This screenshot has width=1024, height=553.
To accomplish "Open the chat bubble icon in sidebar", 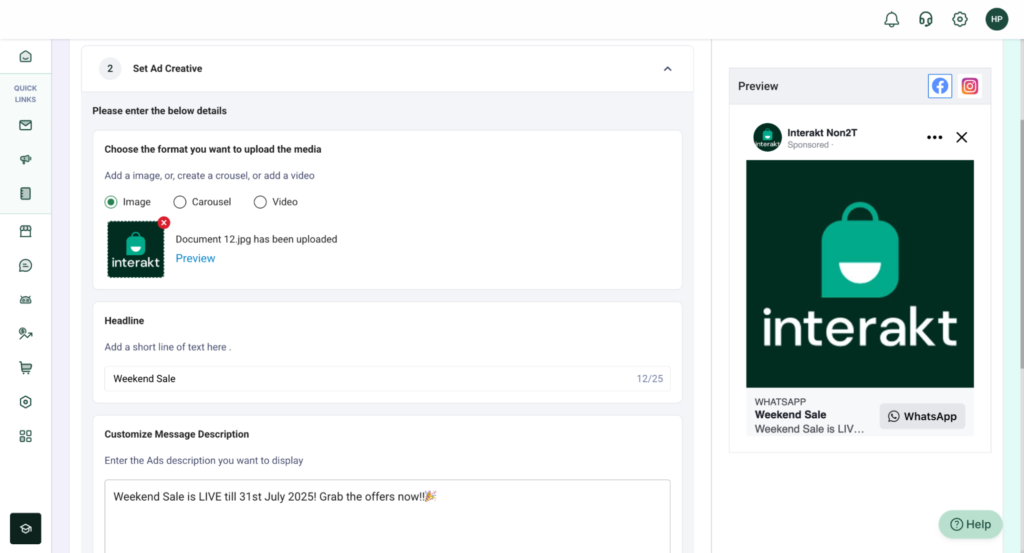I will pyautogui.click(x=25, y=265).
